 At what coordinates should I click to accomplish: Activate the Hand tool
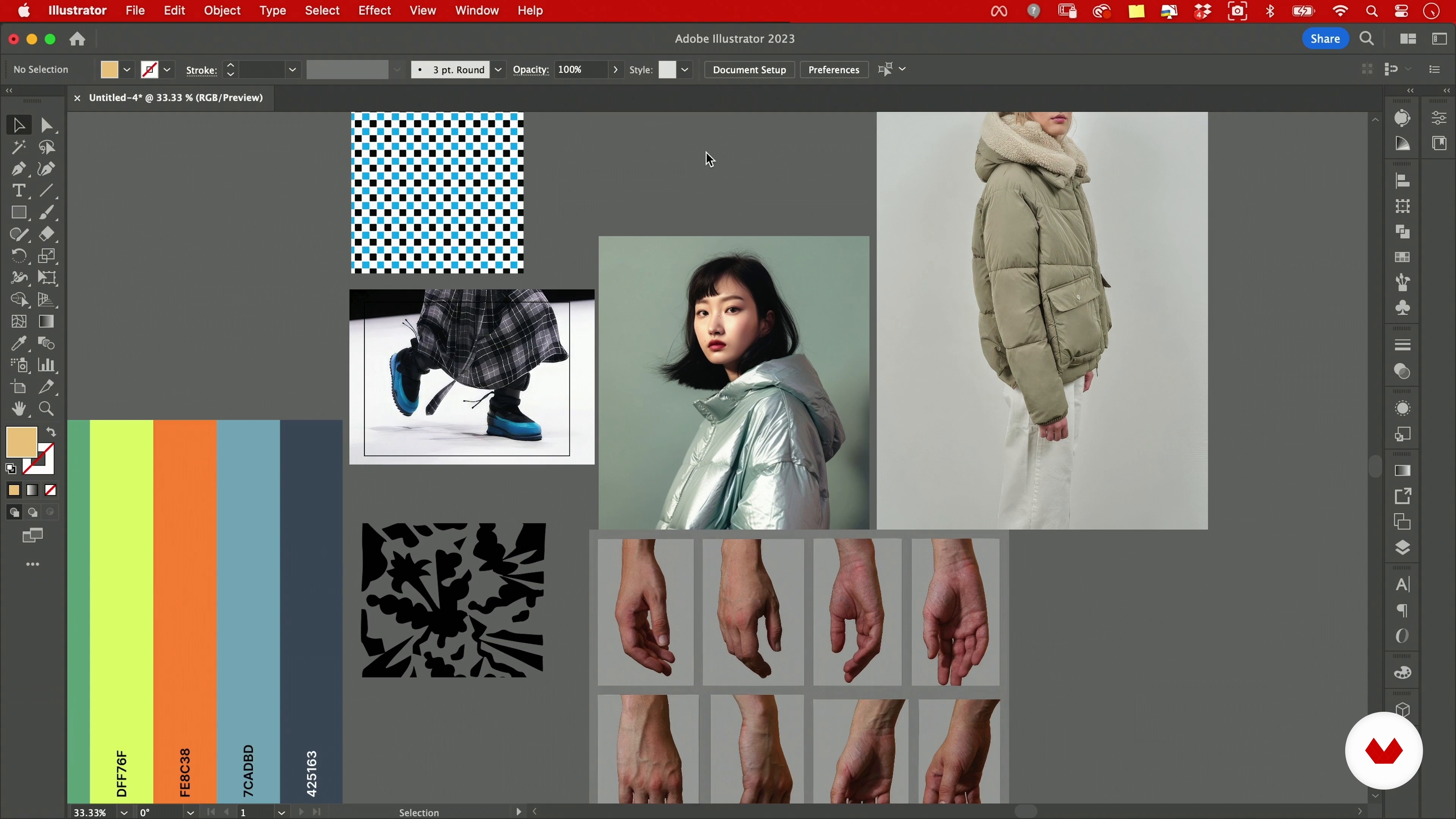coord(18,409)
